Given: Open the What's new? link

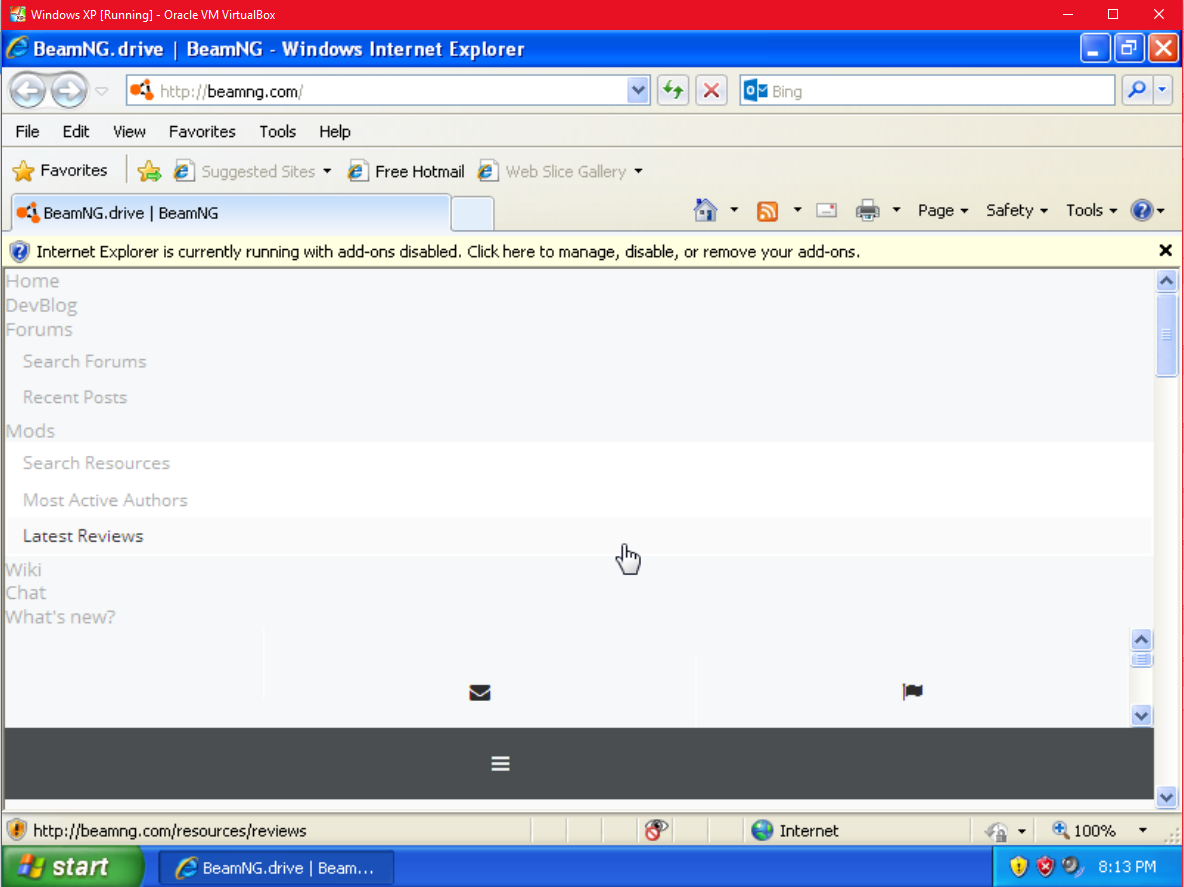Looking at the screenshot, I should click(x=60, y=617).
